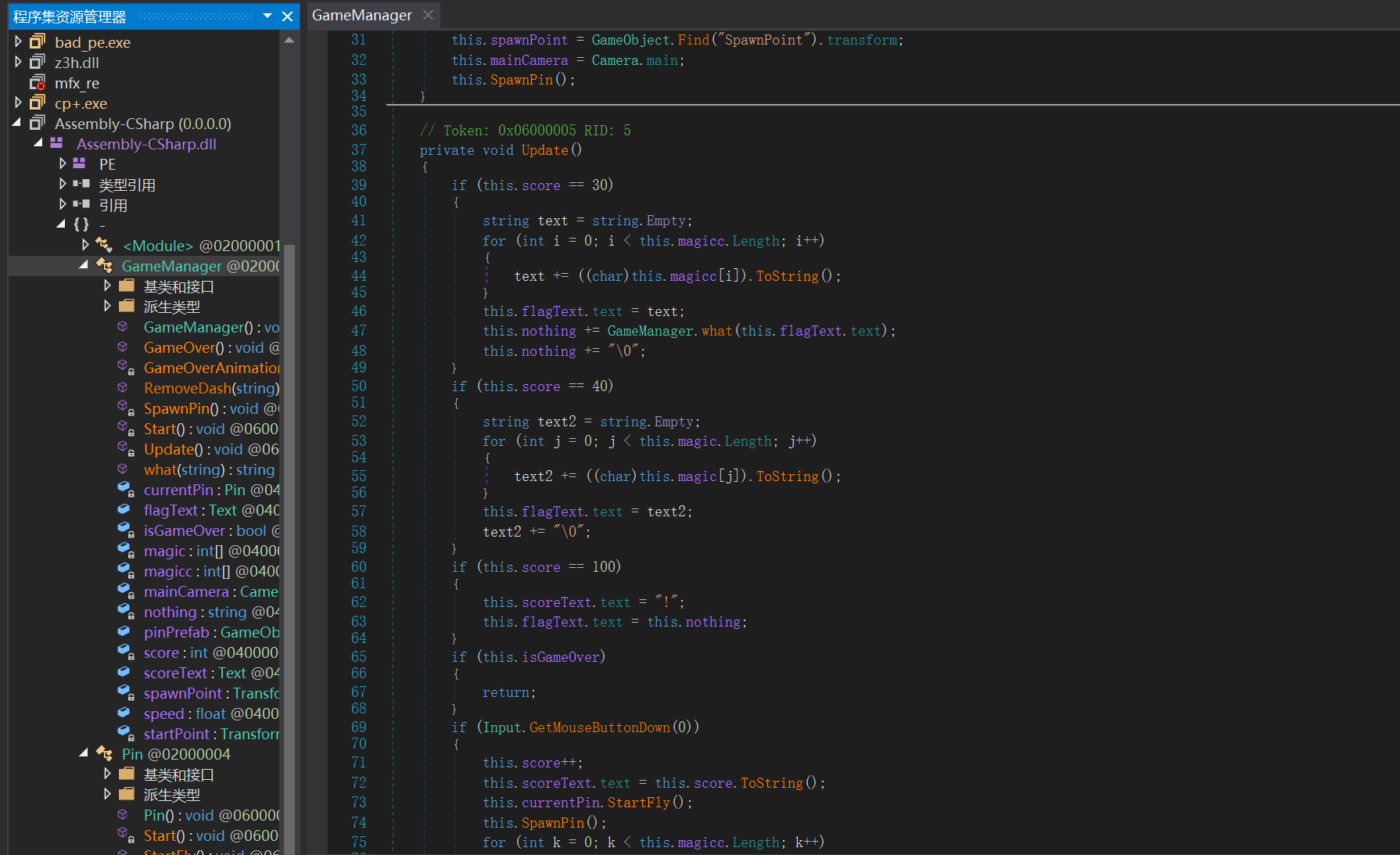Collapse the Assembly-CSharp (0.0.0.0) node
The image size is (1400, 855).
click(17, 123)
